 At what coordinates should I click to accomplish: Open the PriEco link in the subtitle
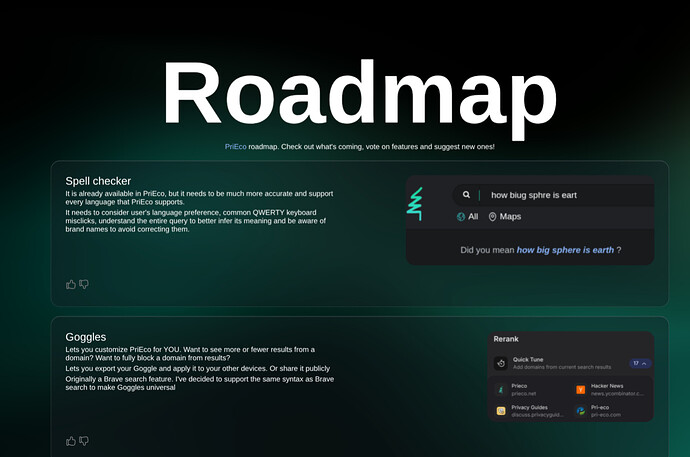pyautogui.click(x=235, y=146)
